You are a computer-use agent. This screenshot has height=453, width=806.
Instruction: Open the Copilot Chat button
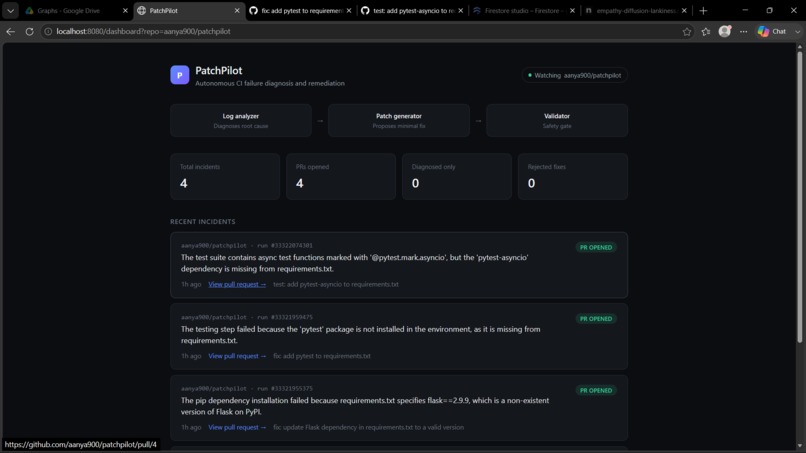tap(772, 31)
